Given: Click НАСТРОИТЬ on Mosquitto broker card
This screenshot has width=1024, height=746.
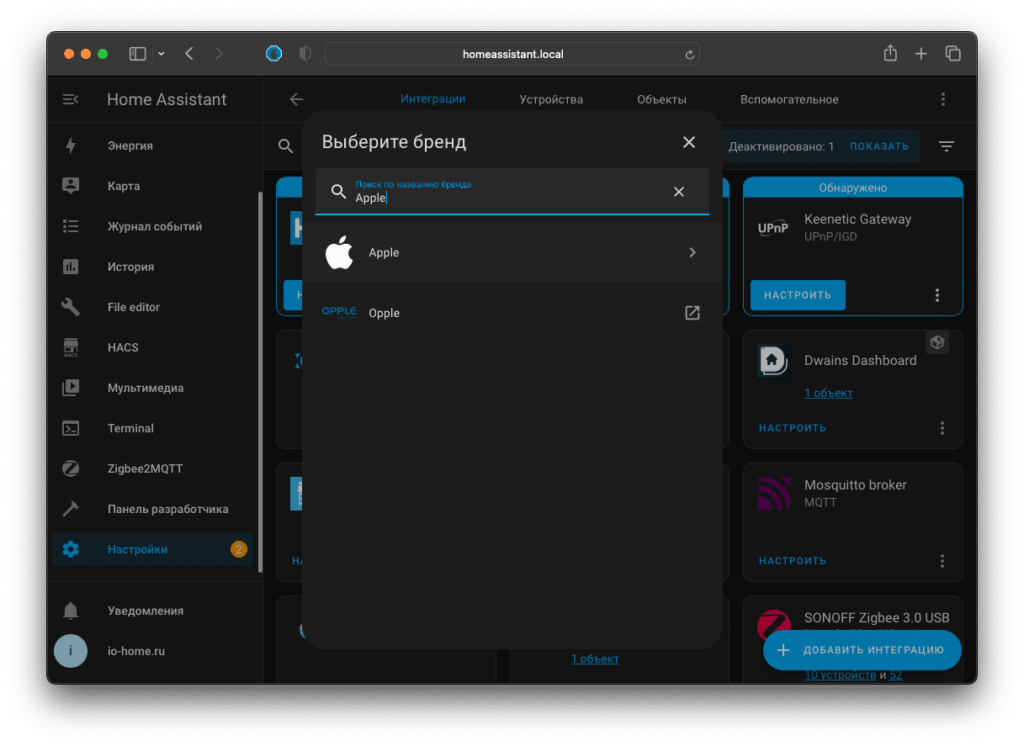Looking at the screenshot, I should (x=792, y=560).
